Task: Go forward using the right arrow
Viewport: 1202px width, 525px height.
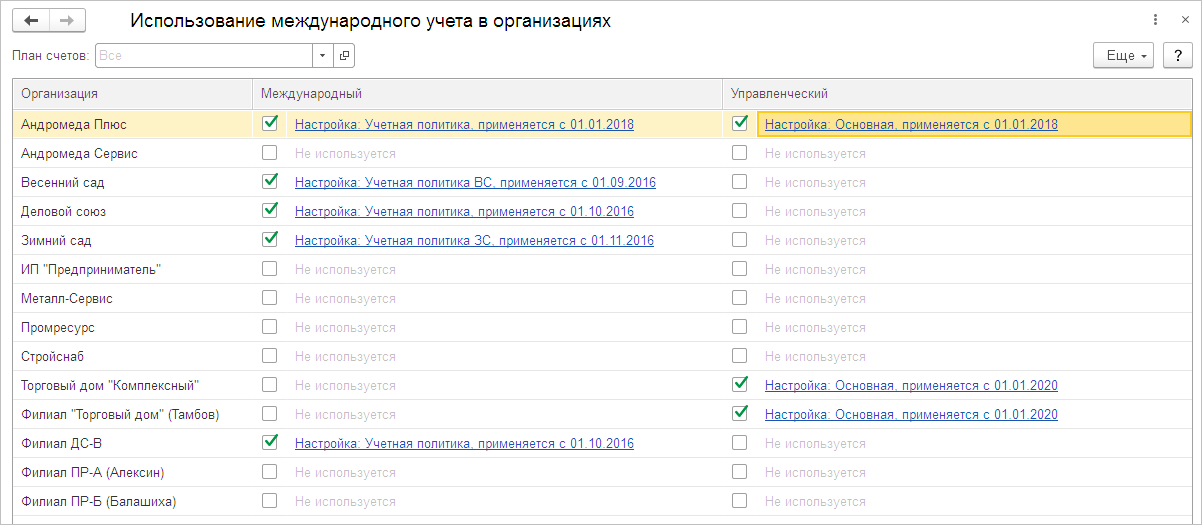Action: (67, 21)
